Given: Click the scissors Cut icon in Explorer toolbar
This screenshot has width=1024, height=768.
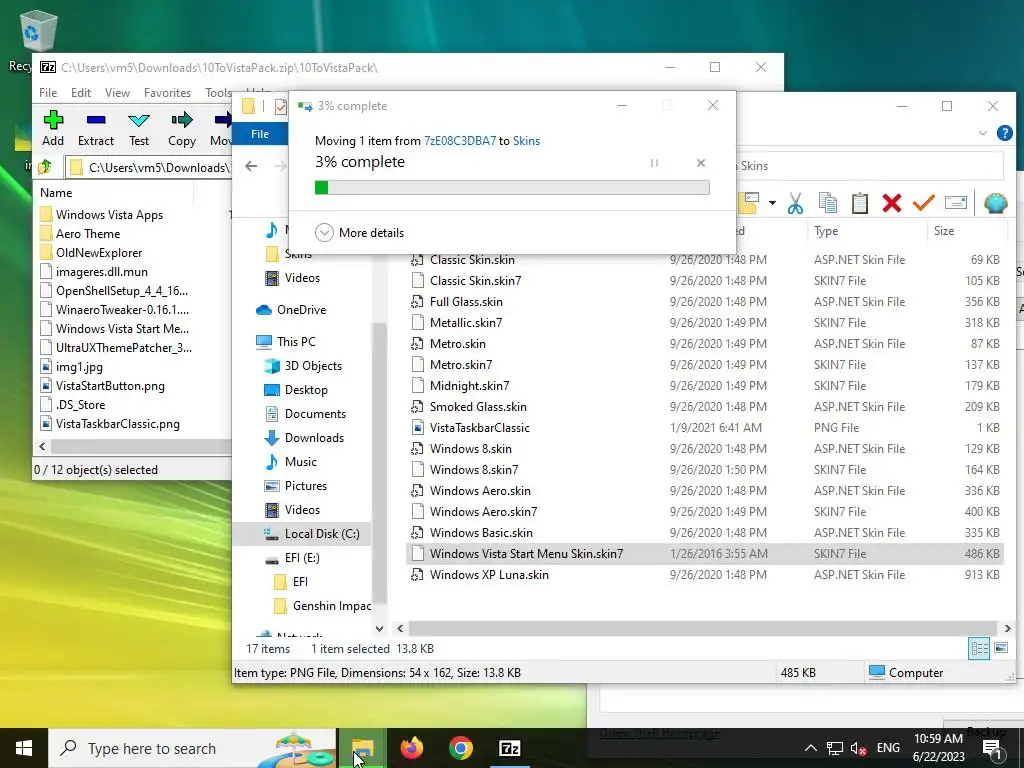Looking at the screenshot, I should click(x=795, y=203).
